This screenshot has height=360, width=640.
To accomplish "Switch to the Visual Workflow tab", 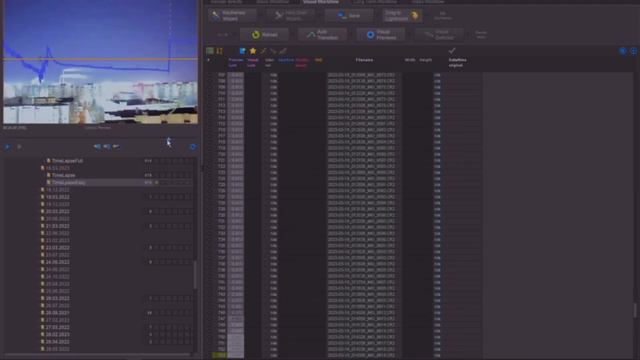I will pyautogui.click(x=321, y=2).
